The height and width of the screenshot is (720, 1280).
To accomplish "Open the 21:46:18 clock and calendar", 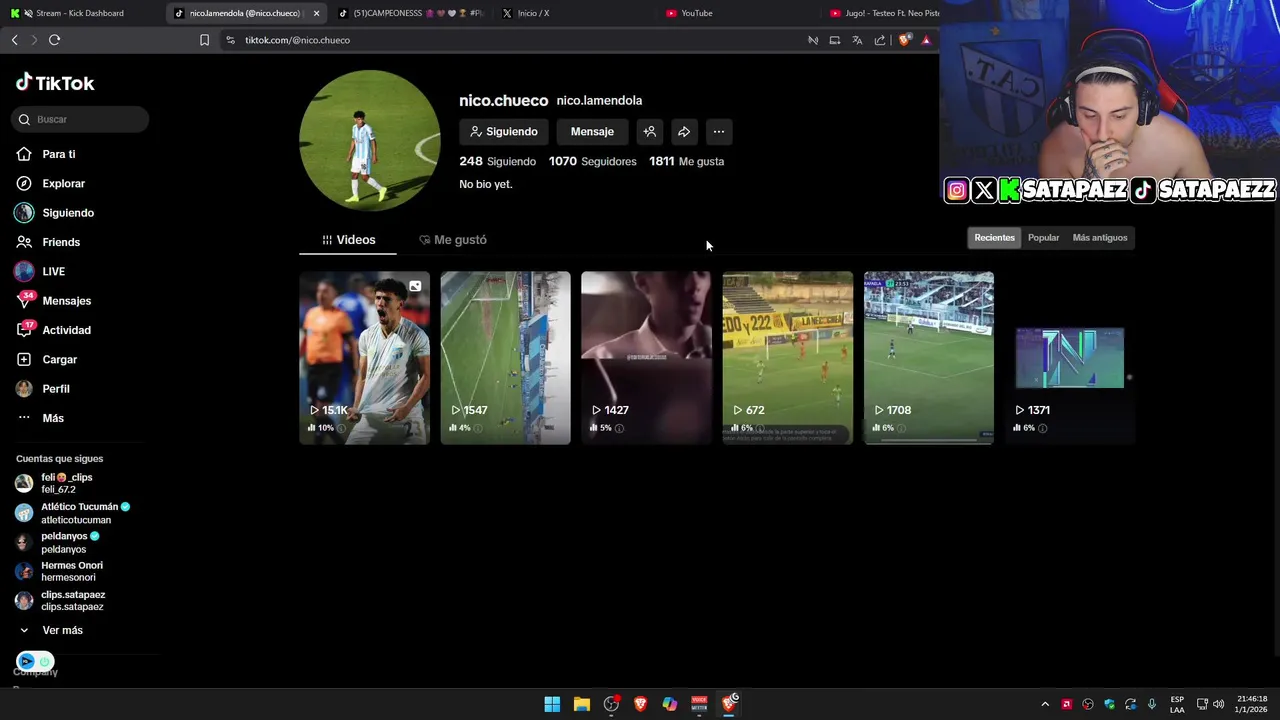I will tap(1251, 704).
